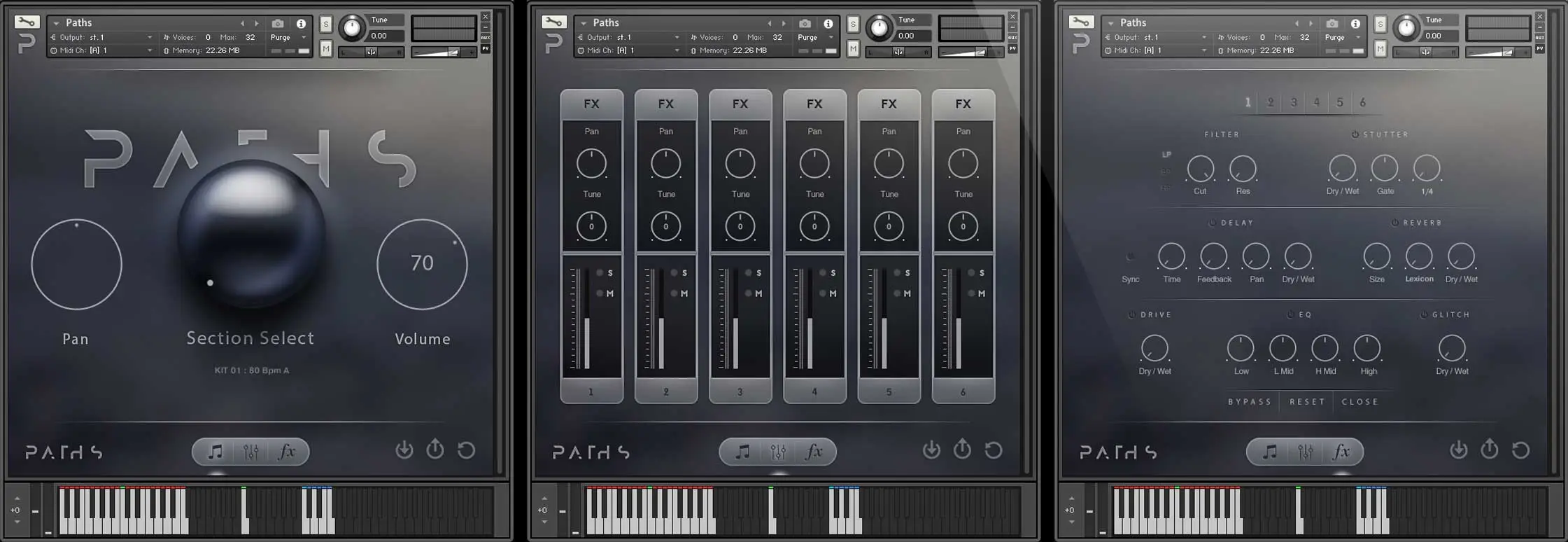The image size is (1568, 542).
Task: Click the camera snapshot icon in effects view
Action: (1332, 23)
